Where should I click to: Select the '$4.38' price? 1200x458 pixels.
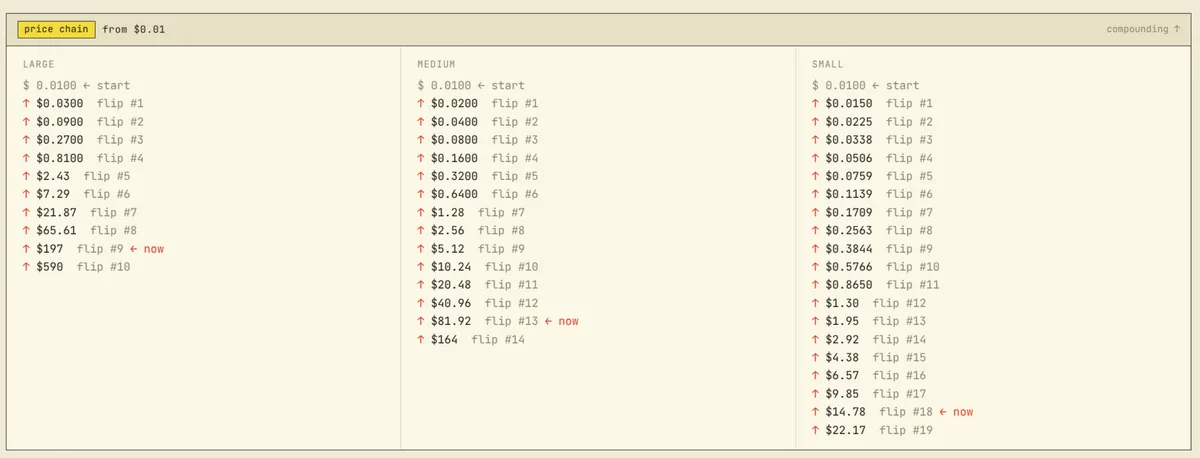(842, 357)
